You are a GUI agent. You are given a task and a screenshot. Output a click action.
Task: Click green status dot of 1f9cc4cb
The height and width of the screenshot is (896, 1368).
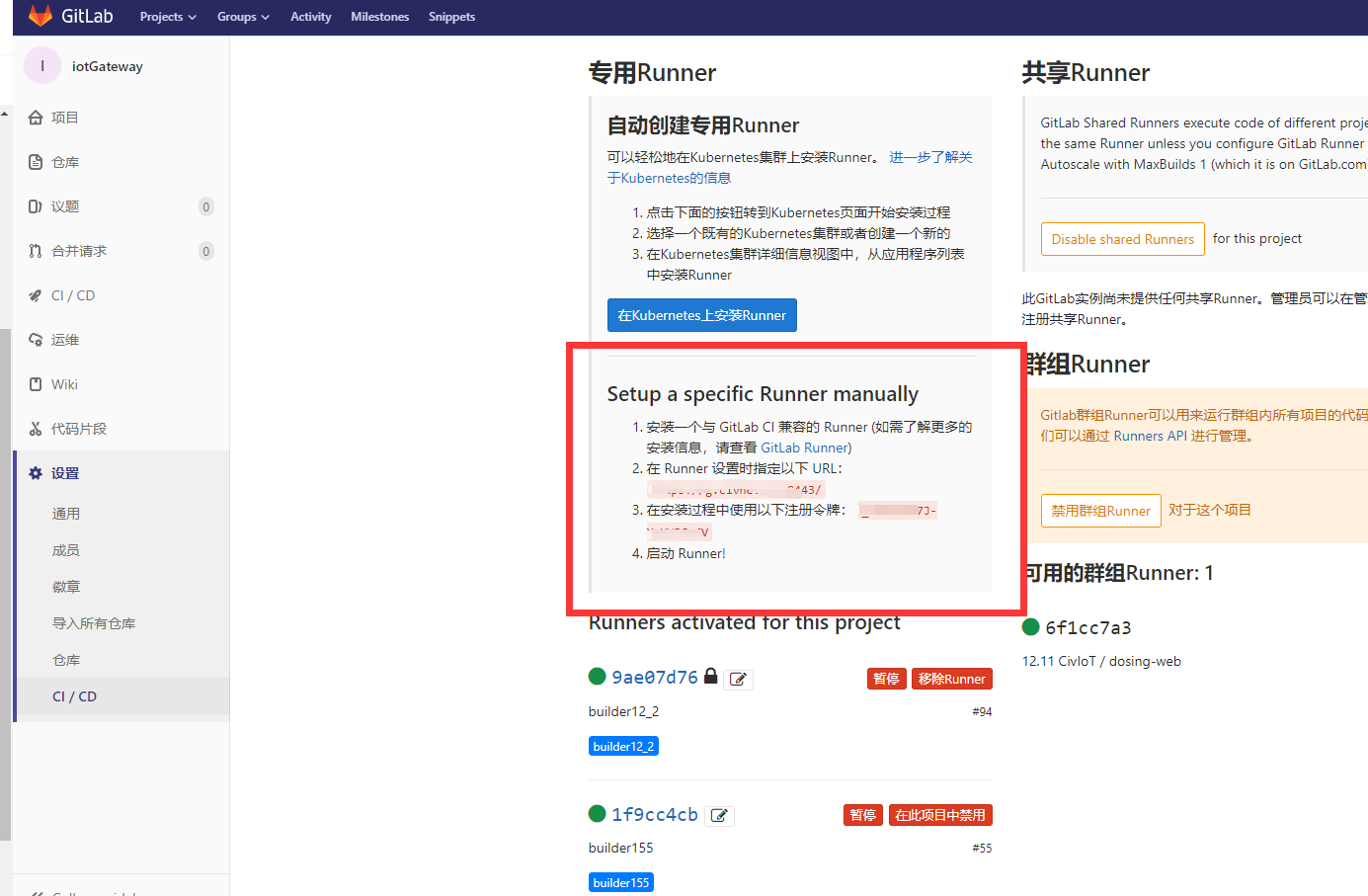coord(597,813)
